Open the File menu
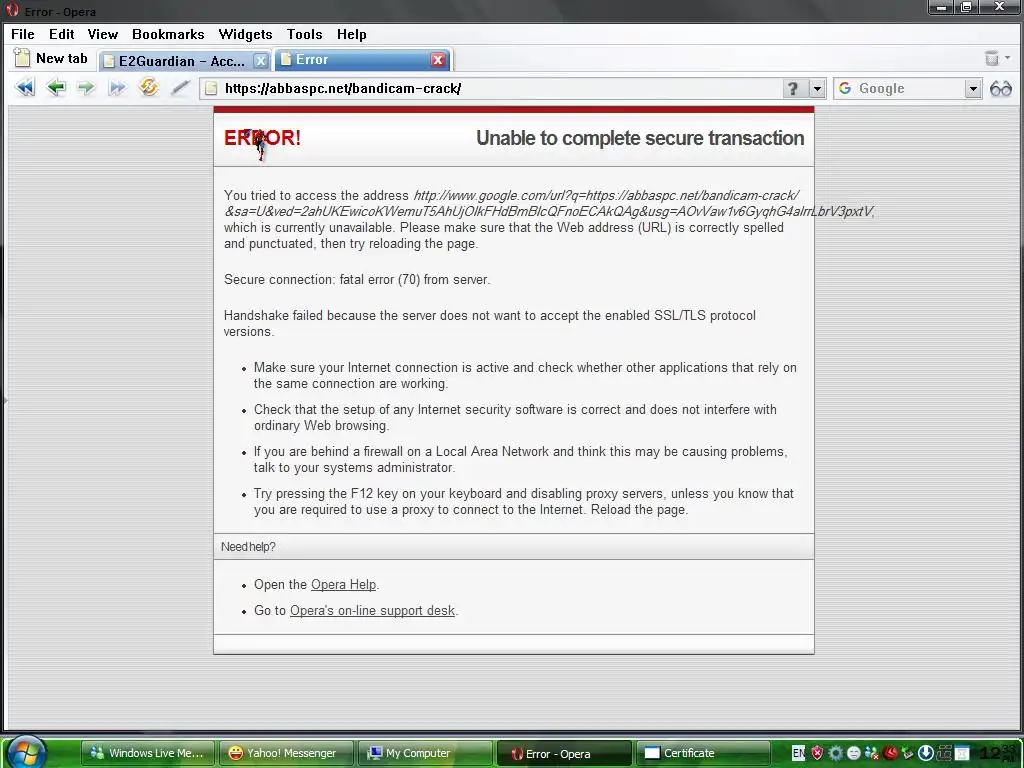Image resolution: width=1024 pixels, height=768 pixels. [23, 34]
